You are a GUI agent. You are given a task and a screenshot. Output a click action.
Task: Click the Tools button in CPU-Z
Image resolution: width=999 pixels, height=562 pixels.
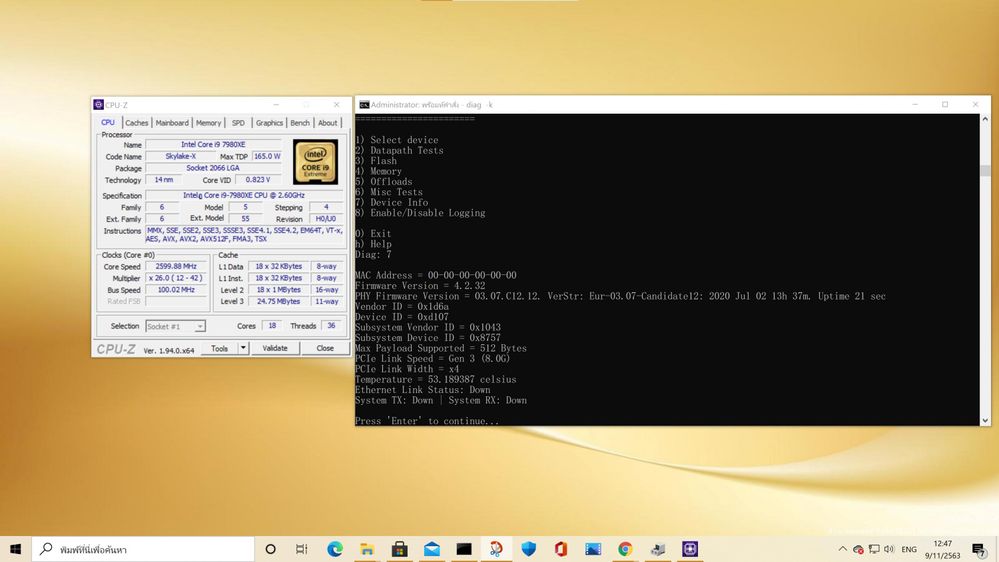[x=219, y=348]
